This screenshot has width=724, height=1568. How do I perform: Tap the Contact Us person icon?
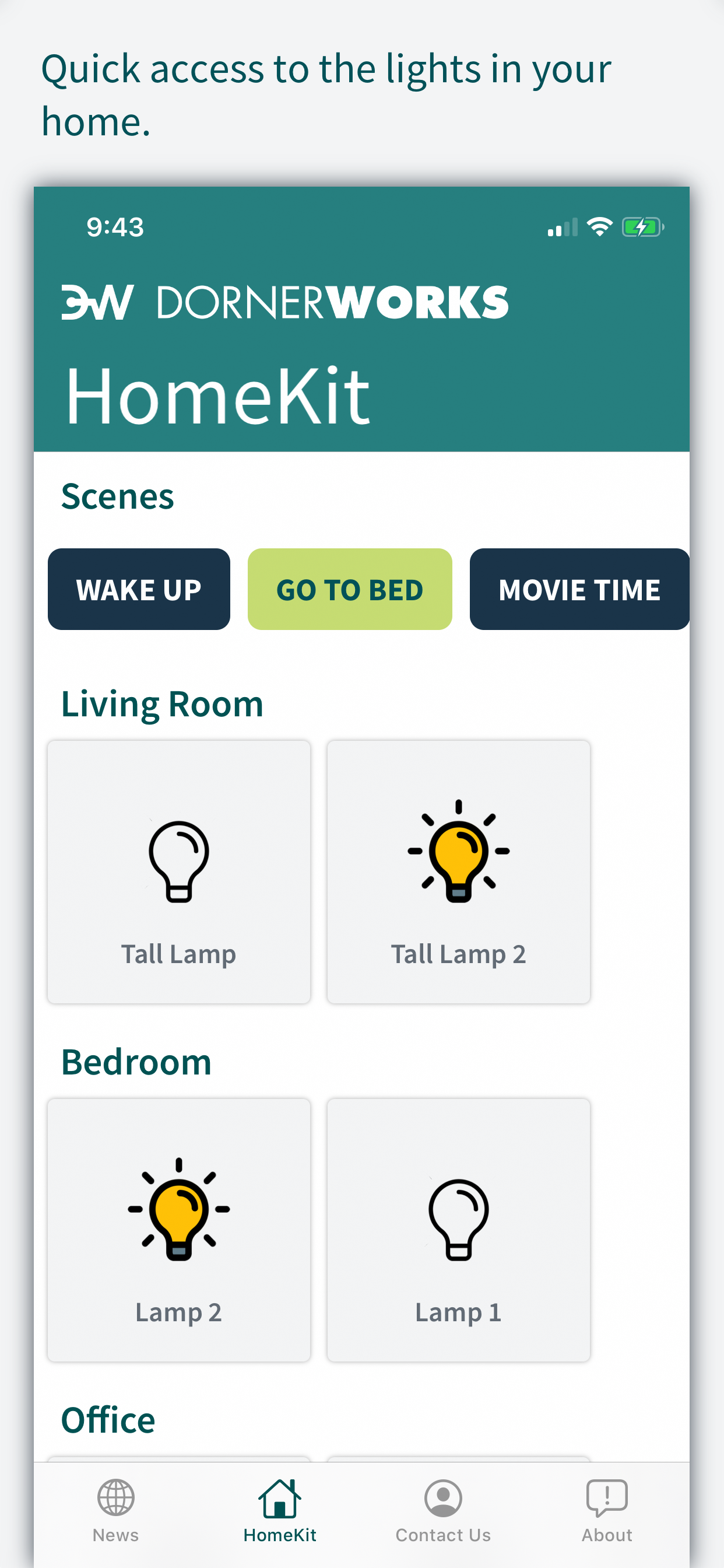(443, 1498)
